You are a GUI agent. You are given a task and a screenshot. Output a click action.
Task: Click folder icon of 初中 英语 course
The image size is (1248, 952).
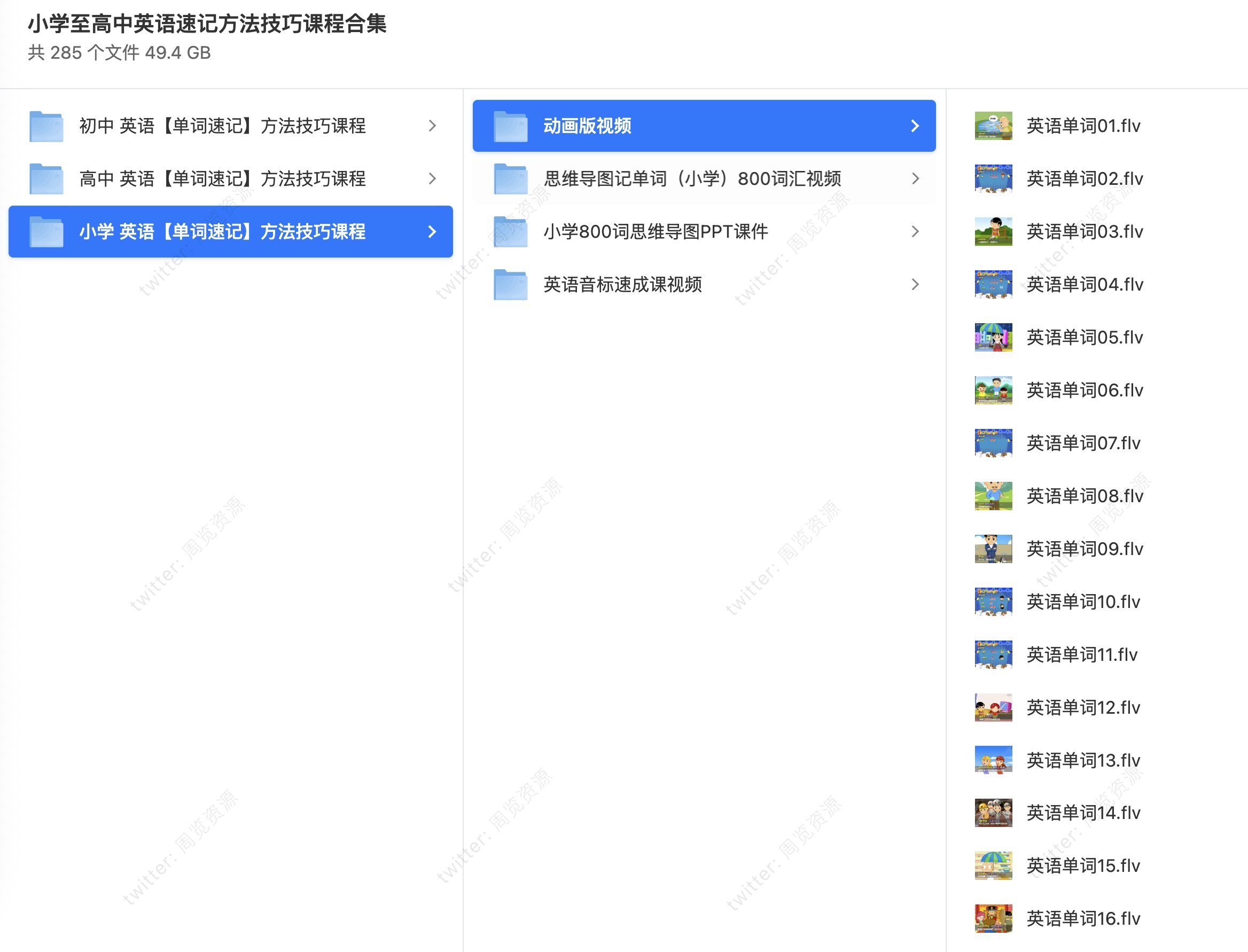[46, 126]
